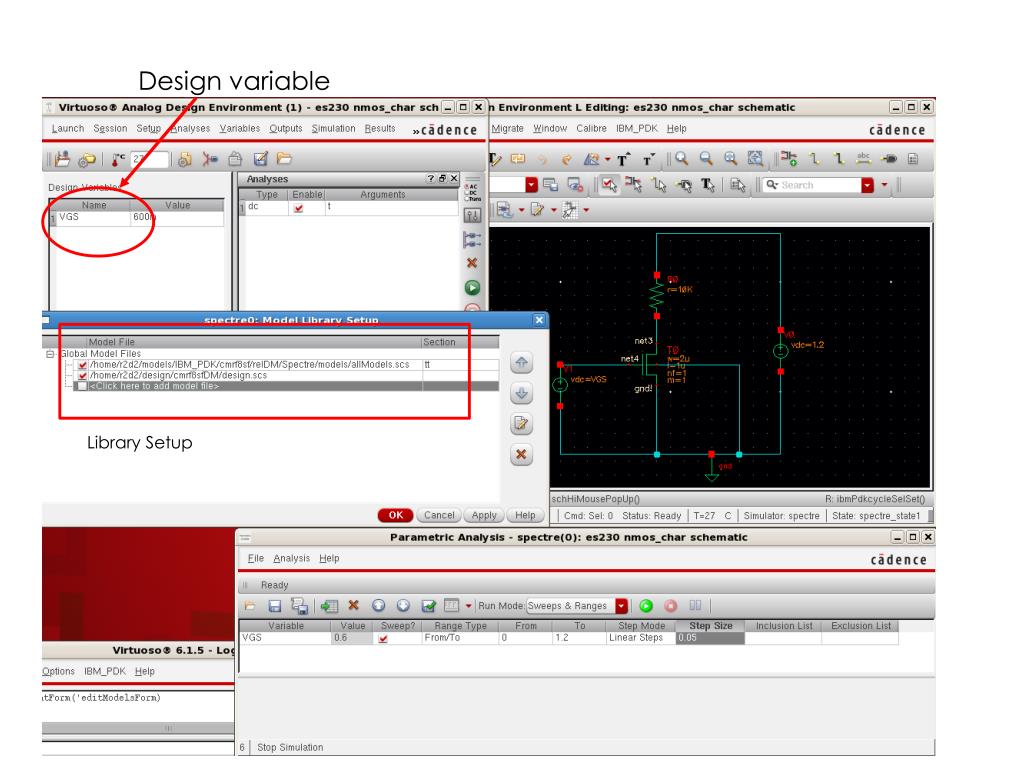Click the delete row X in Parametric Analysis toolbar
Viewport: 1024px width, 768px height.
353,606
